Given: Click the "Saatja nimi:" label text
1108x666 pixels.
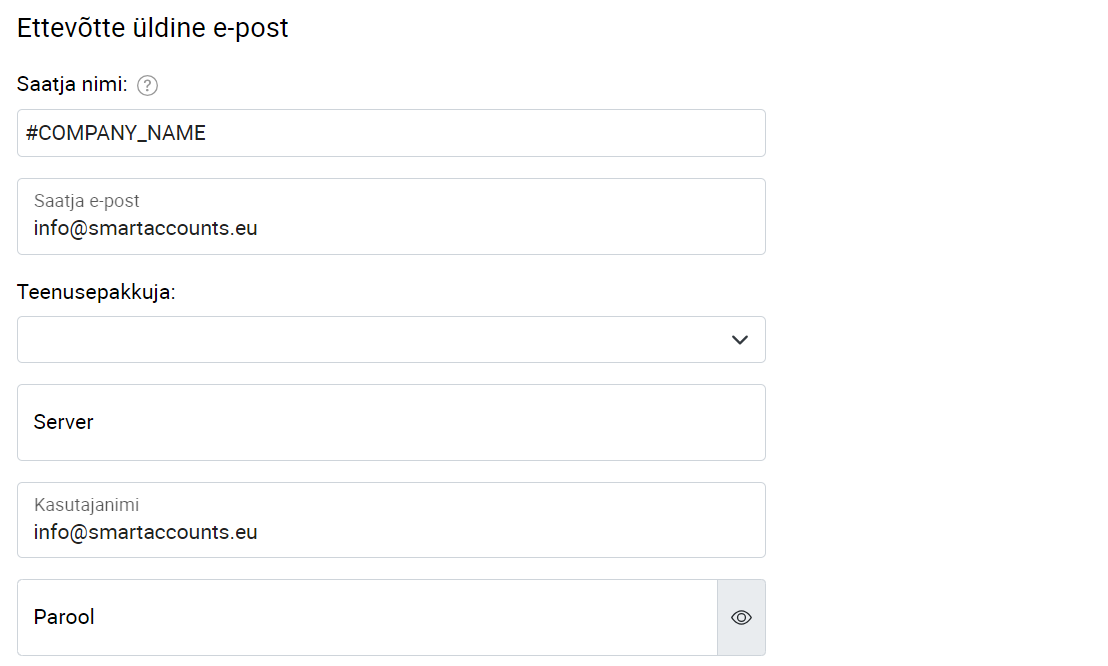Looking at the screenshot, I should [72, 84].
